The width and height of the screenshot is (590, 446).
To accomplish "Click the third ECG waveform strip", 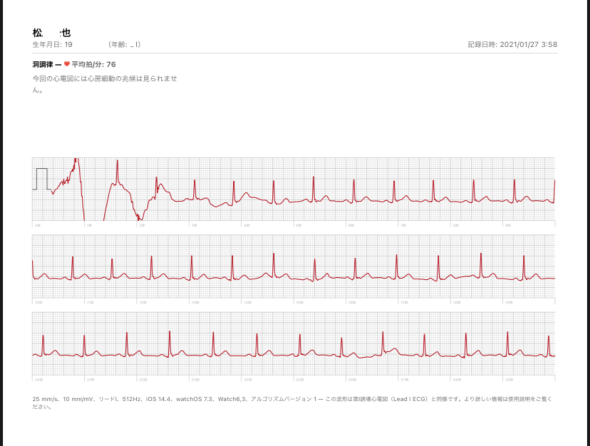I will (293, 344).
